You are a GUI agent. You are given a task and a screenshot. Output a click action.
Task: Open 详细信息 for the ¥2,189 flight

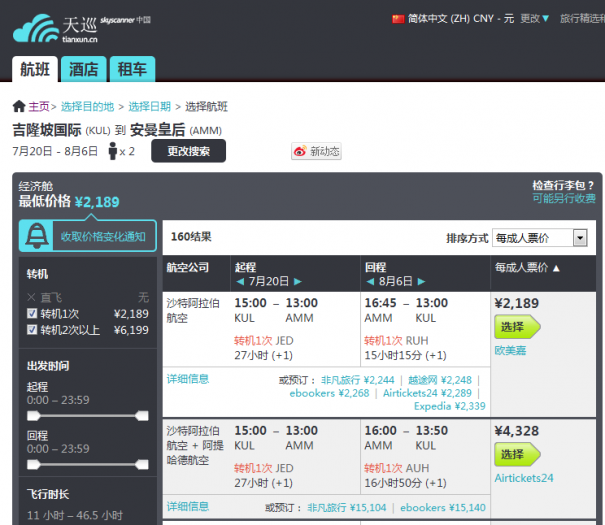click(188, 379)
